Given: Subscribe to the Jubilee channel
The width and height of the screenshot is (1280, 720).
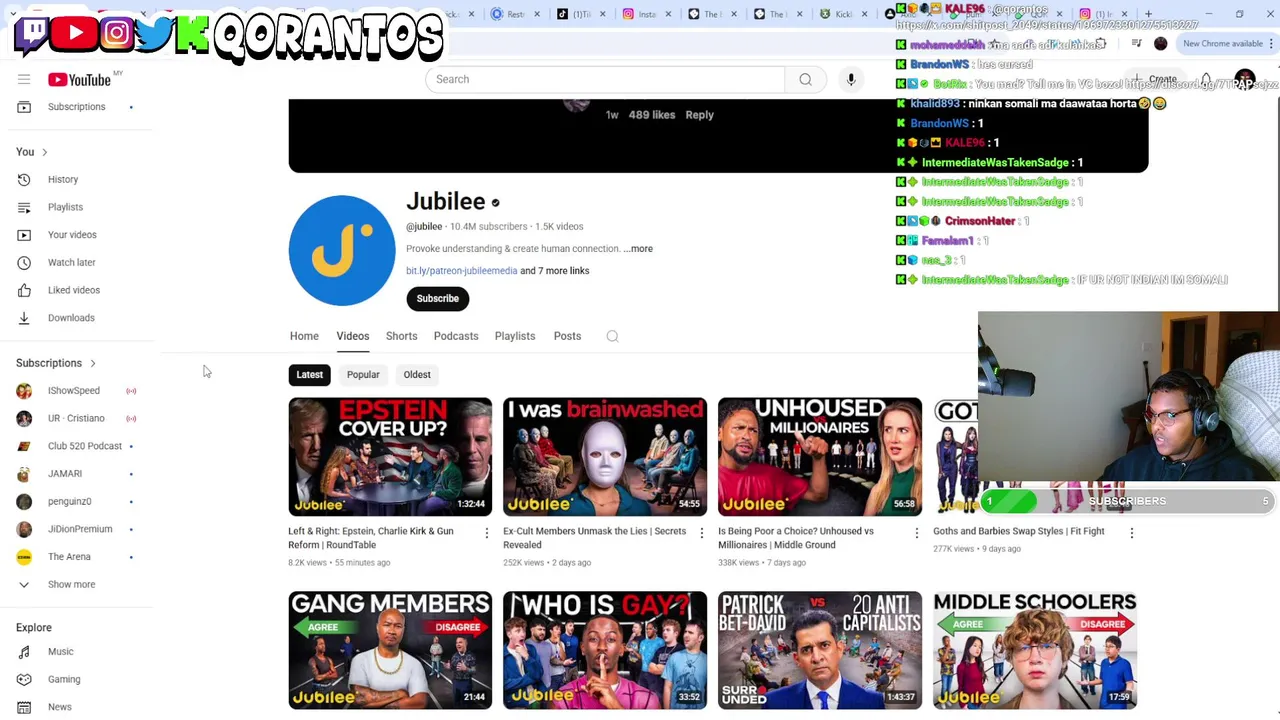Looking at the screenshot, I should (438, 299).
